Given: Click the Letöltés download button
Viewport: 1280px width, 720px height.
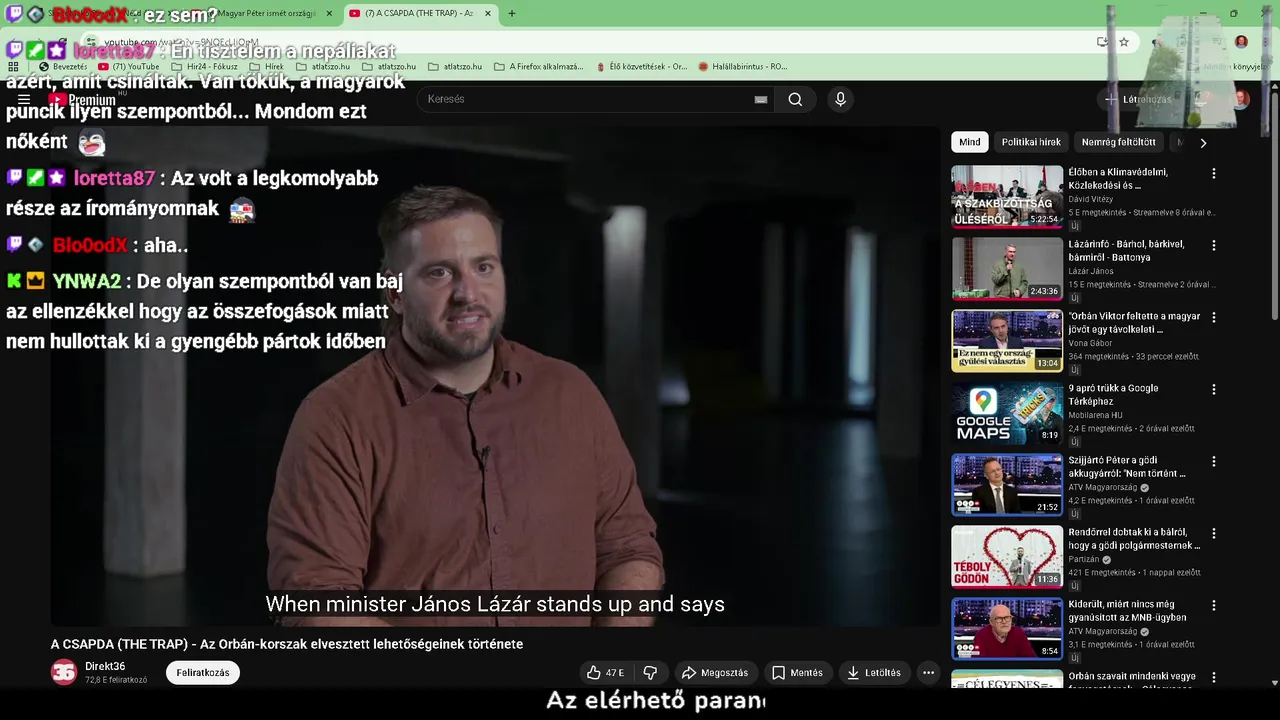Looking at the screenshot, I should (874, 673).
